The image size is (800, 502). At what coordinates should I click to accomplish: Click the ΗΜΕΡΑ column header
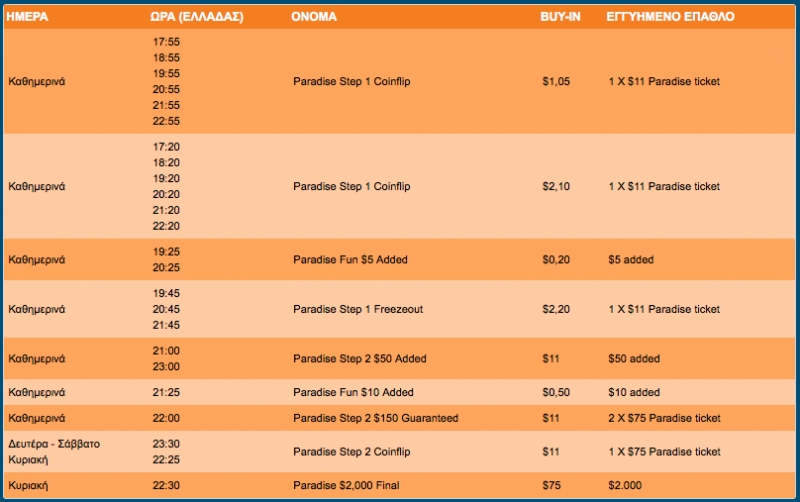pos(27,17)
